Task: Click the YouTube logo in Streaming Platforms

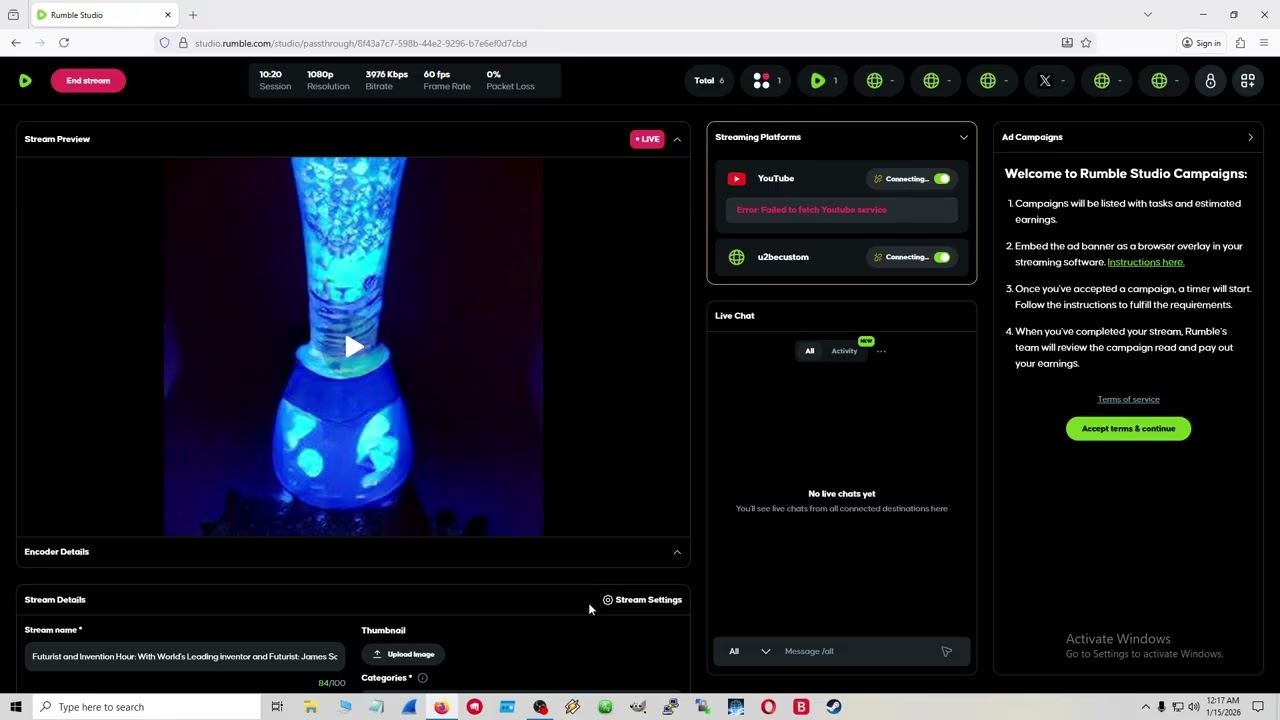Action: (x=736, y=179)
